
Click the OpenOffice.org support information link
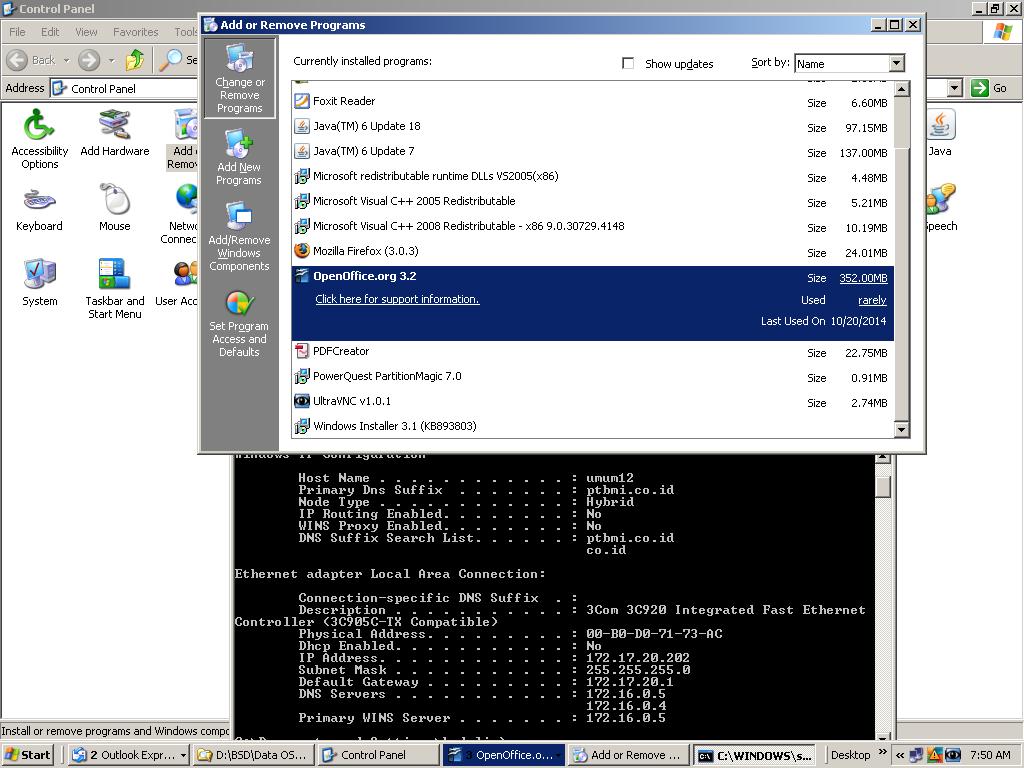[x=397, y=299]
